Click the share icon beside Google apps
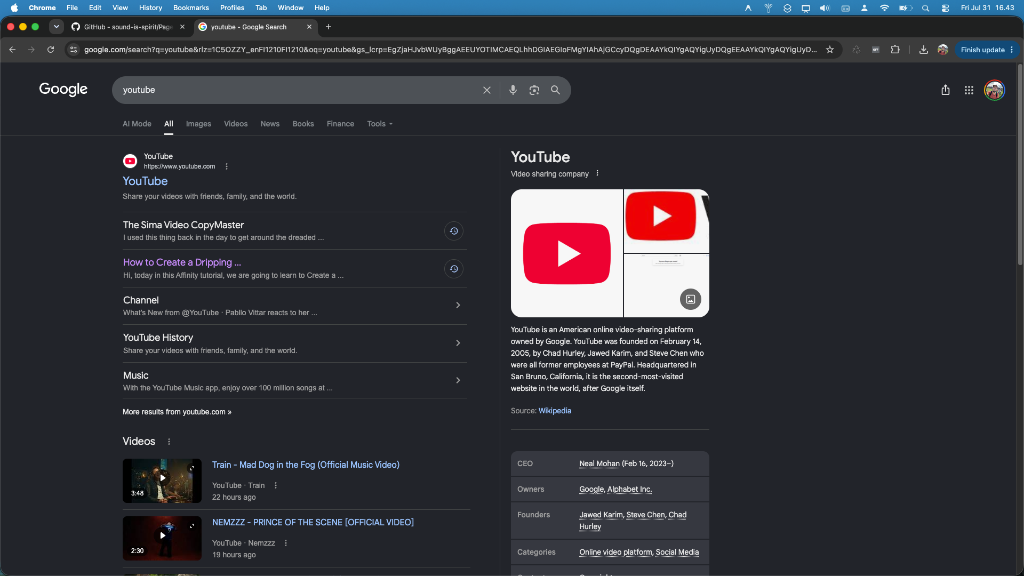Image resolution: width=1024 pixels, height=576 pixels. coord(945,90)
